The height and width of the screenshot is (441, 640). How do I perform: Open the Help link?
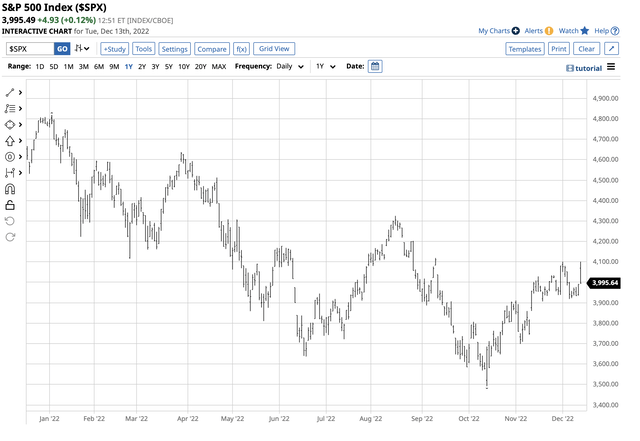[607, 31]
